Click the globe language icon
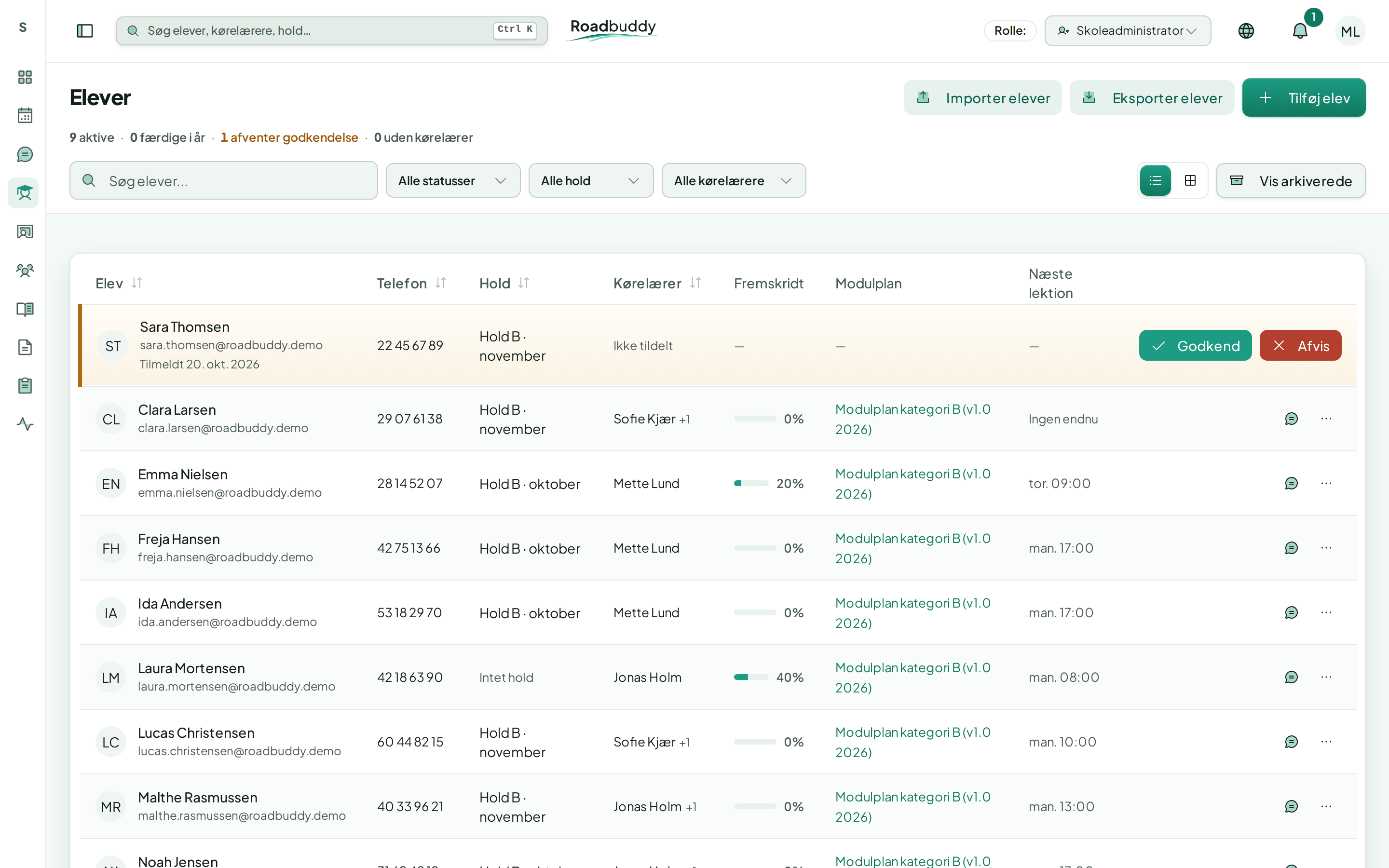Image resolution: width=1389 pixels, height=868 pixels. [1246, 30]
